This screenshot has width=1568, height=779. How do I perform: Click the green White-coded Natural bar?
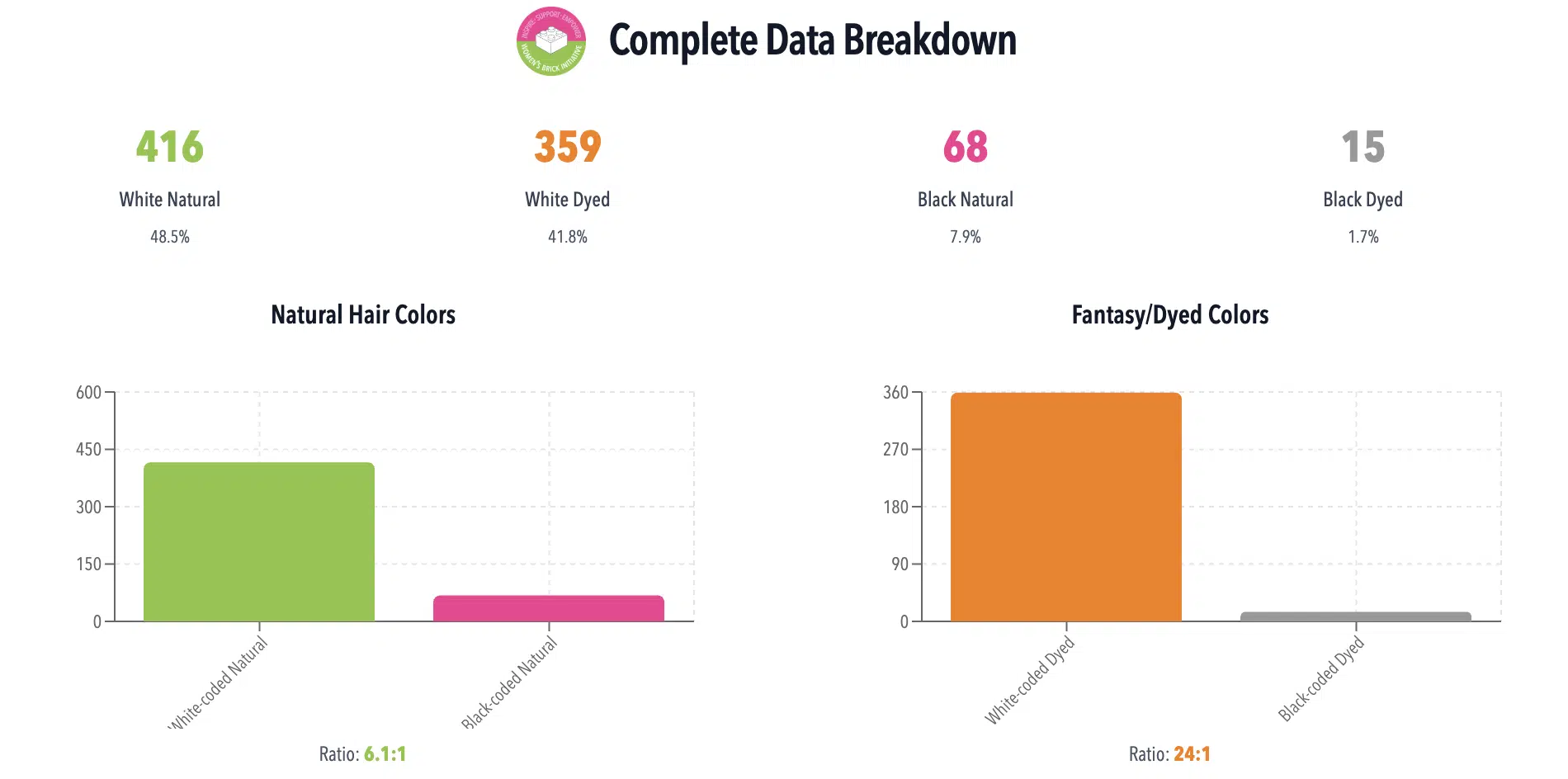(x=259, y=541)
